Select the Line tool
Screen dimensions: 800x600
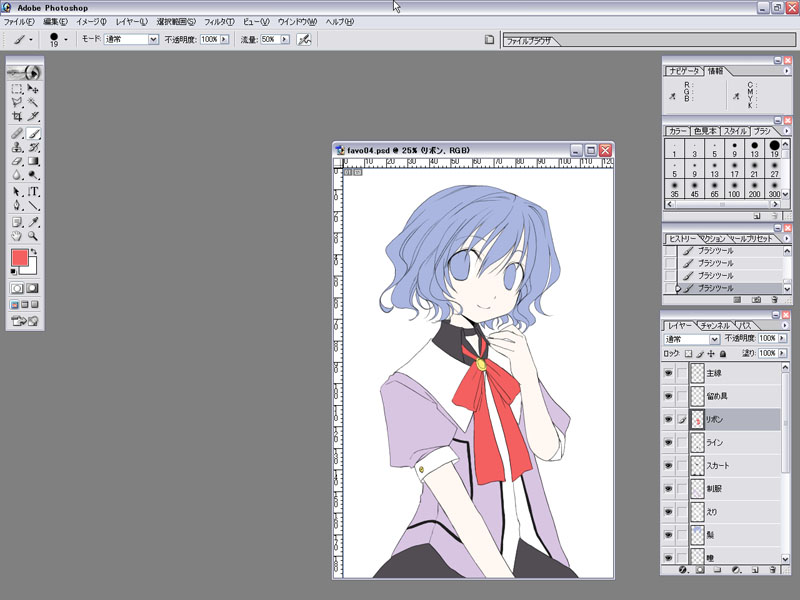pyautogui.click(x=33, y=206)
